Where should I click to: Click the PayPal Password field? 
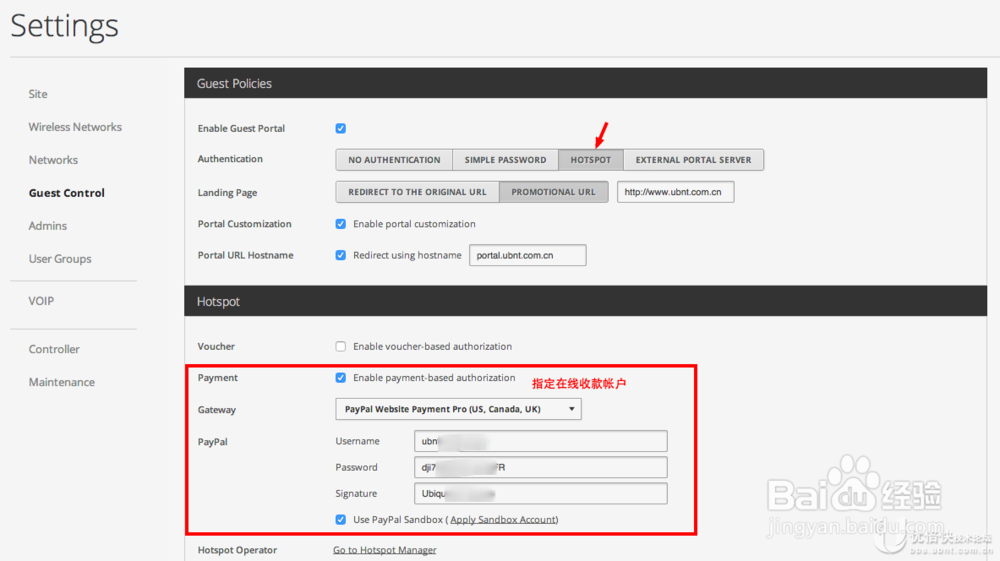click(541, 467)
